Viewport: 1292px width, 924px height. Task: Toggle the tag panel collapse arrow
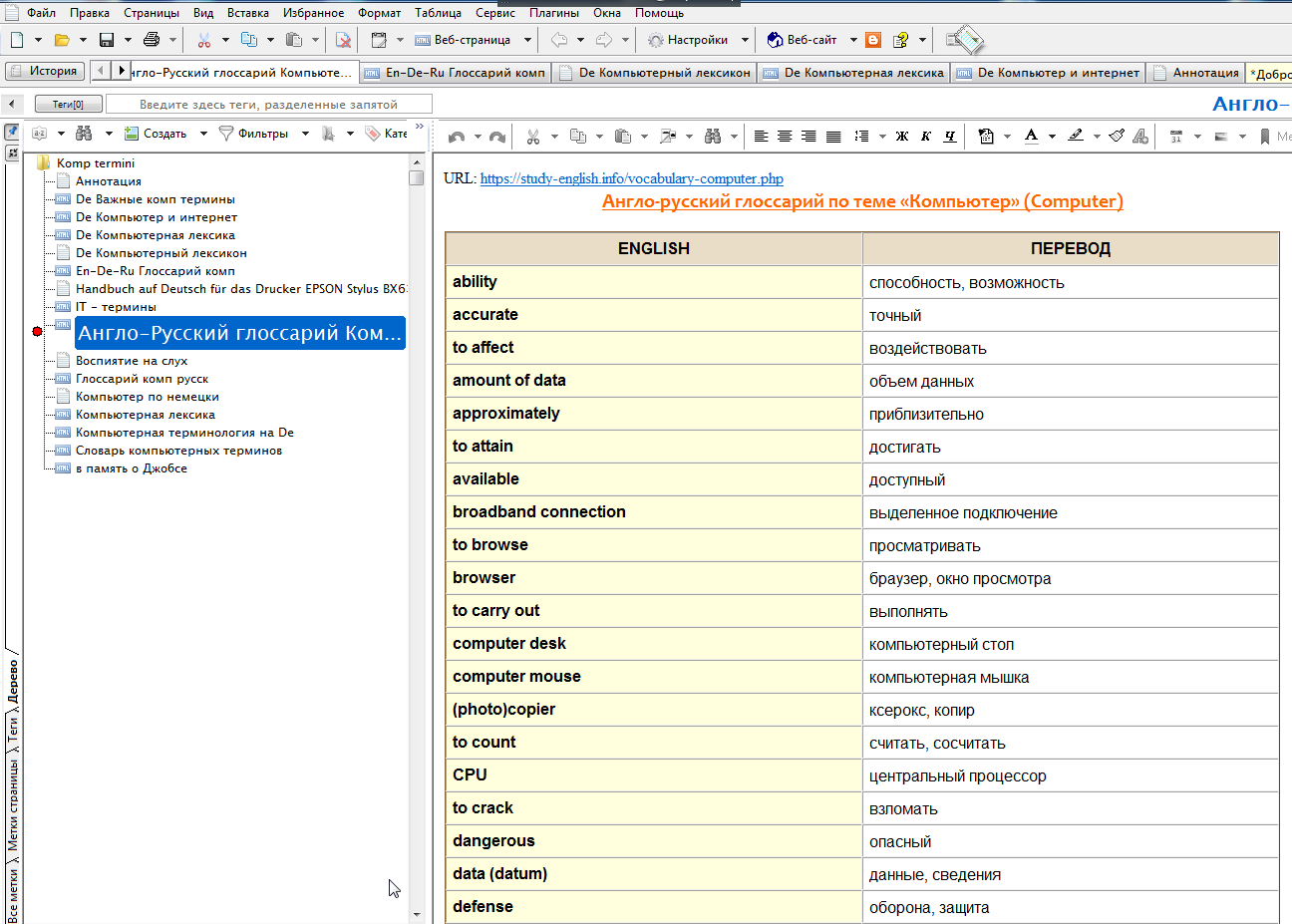tap(12, 104)
